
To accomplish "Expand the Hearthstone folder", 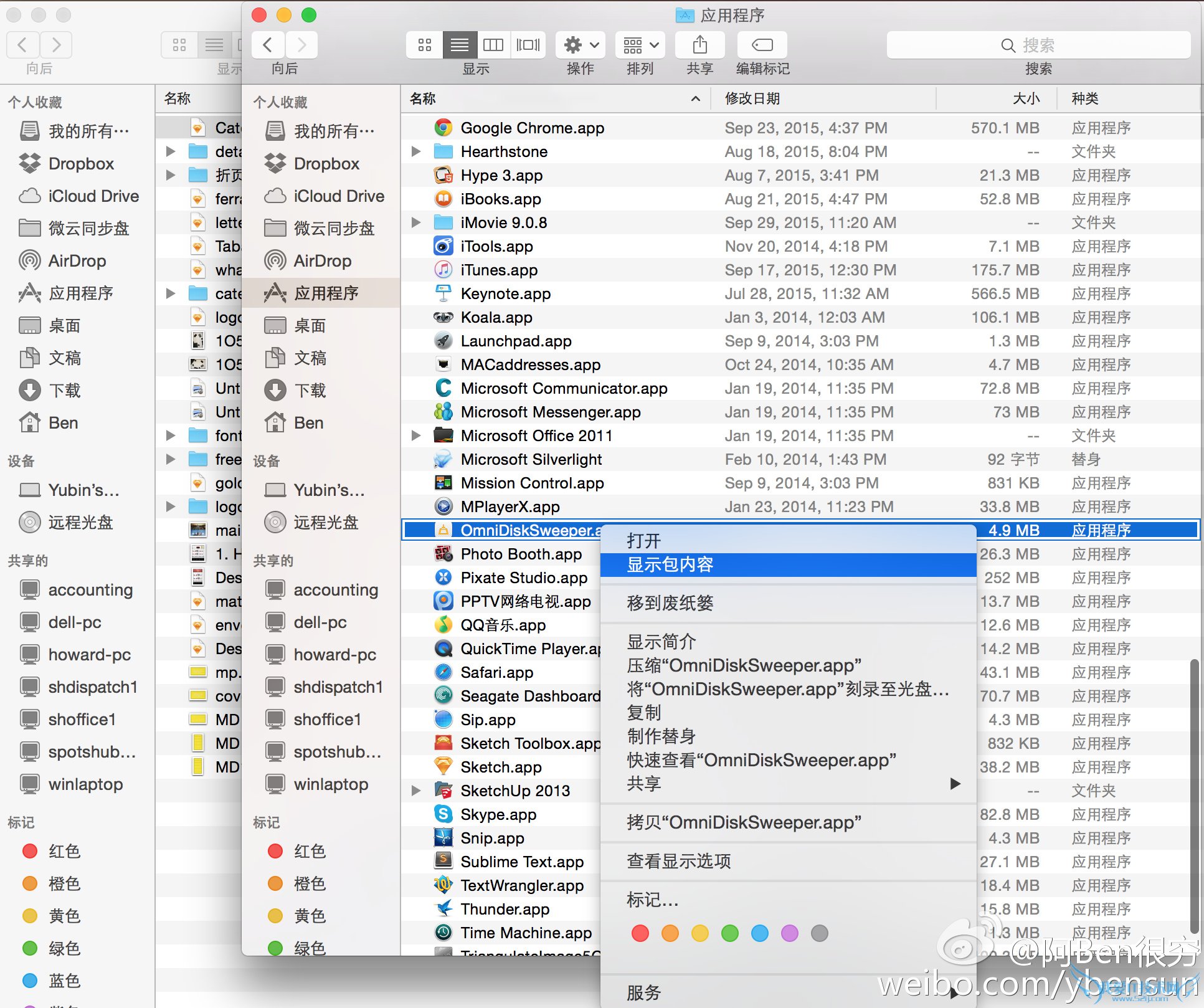I will (x=416, y=151).
